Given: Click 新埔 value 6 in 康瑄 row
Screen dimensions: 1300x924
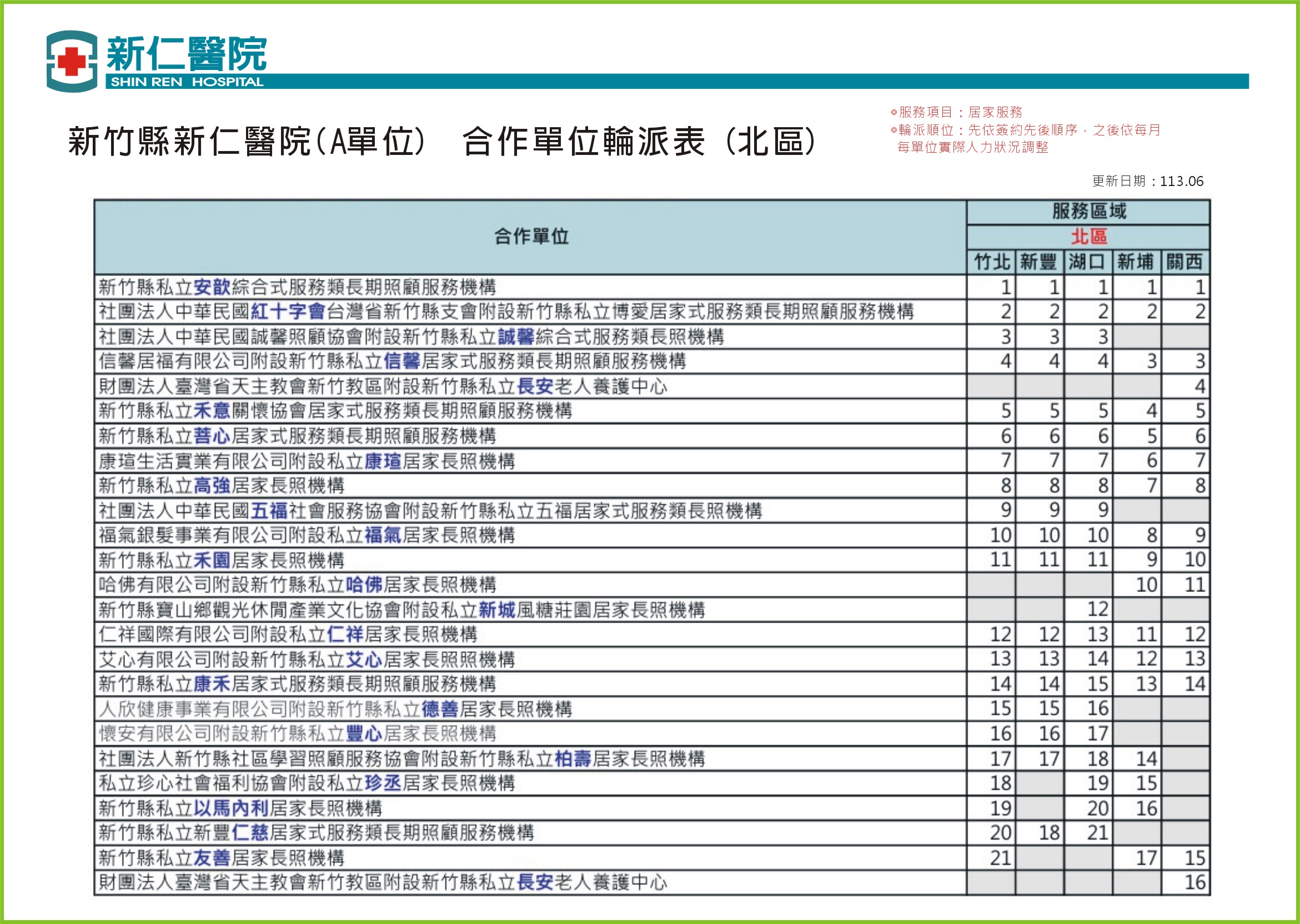Looking at the screenshot, I should pos(1152,460).
